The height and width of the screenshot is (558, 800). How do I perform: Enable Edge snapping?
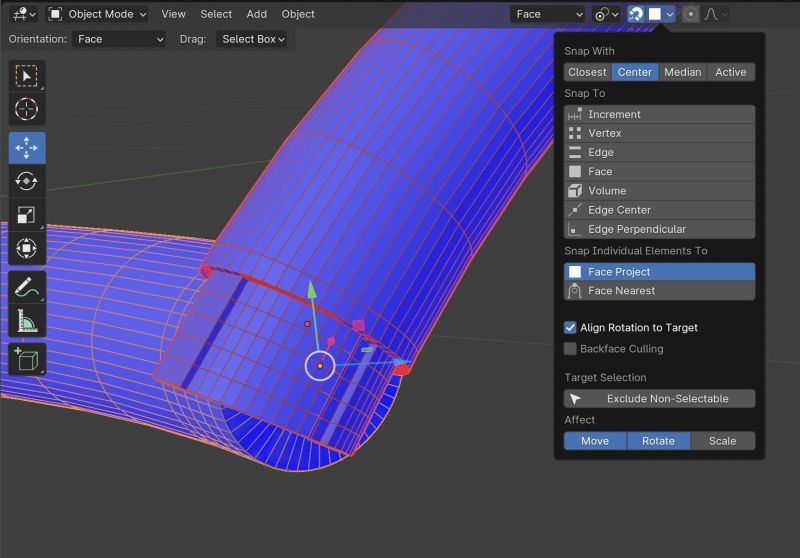[x=659, y=153]
